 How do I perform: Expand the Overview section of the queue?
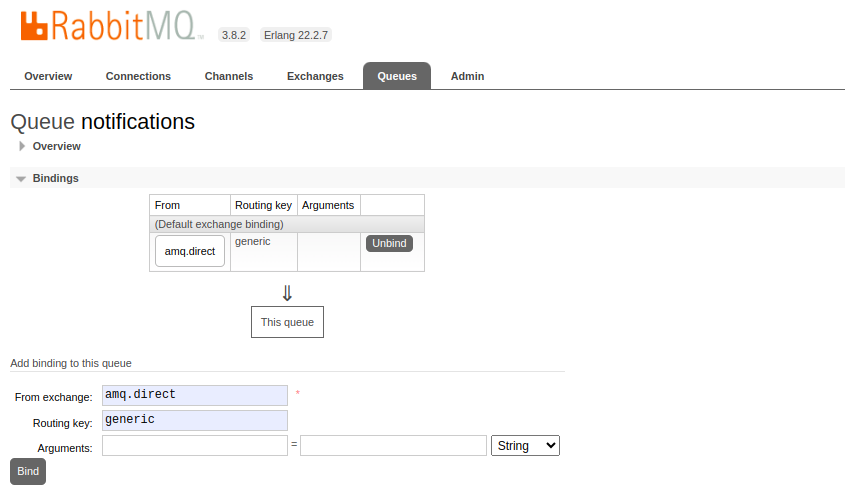pyautogui.click(x=56, y=146)
